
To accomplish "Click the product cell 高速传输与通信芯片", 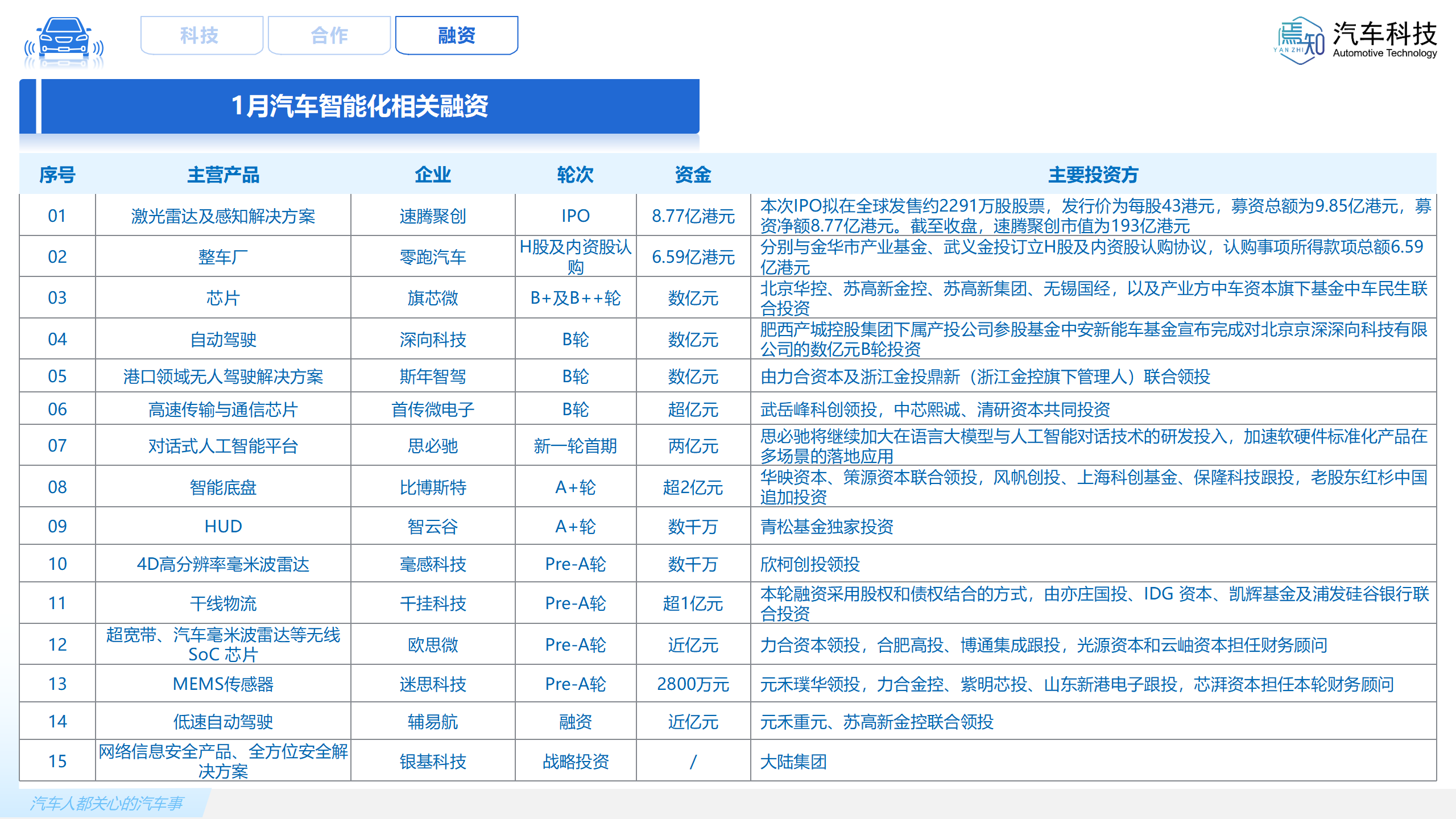I will 223,409.
